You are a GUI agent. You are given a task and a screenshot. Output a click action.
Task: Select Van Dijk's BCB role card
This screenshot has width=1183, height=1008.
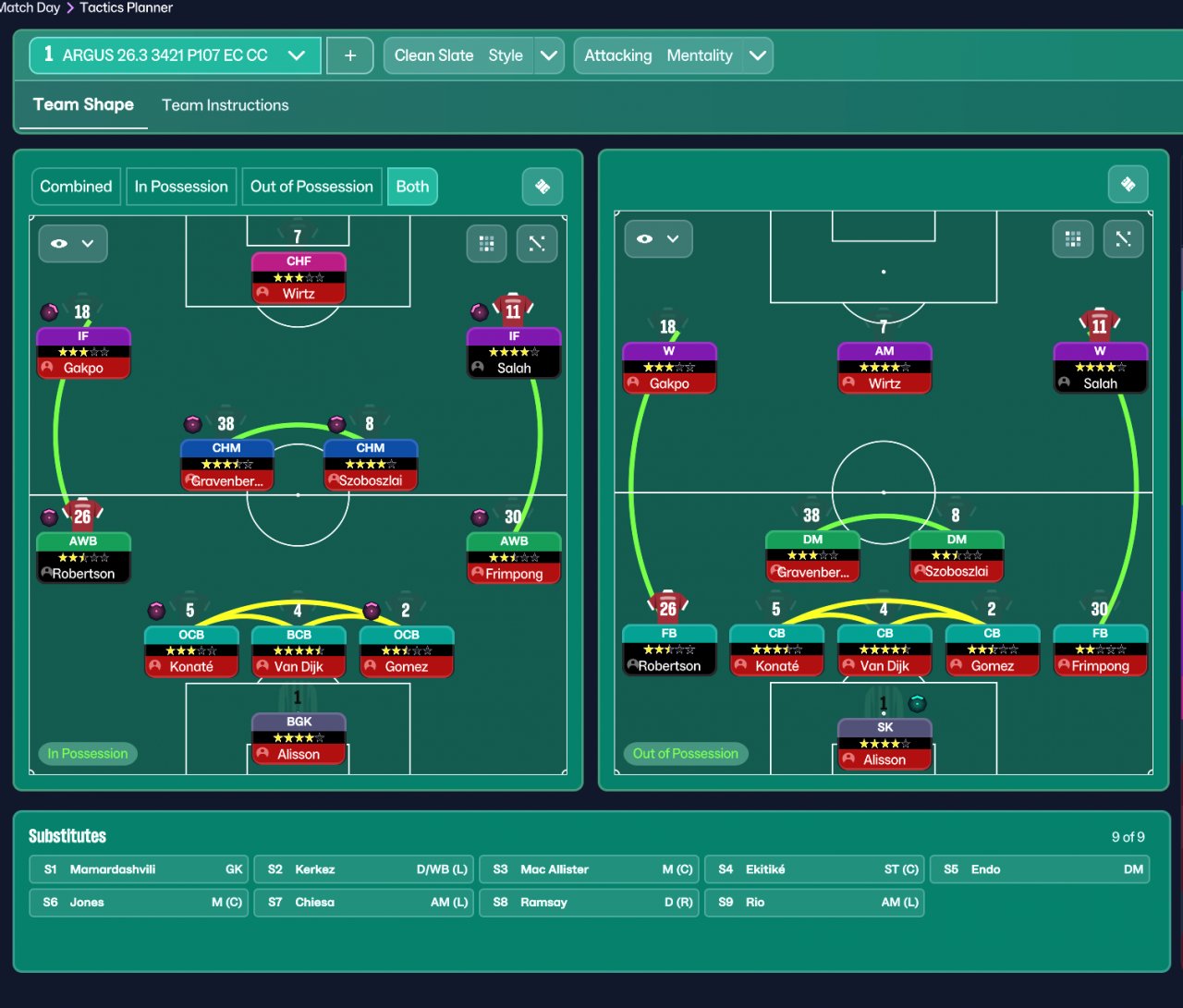(x=299, y=651)
